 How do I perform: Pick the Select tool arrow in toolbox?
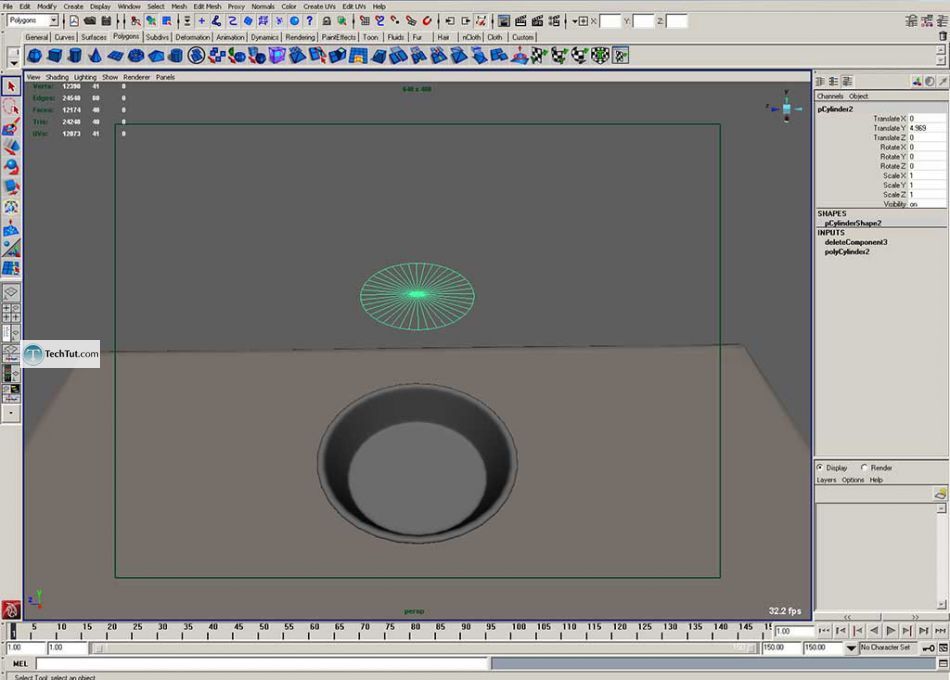(x=11, y=87)
